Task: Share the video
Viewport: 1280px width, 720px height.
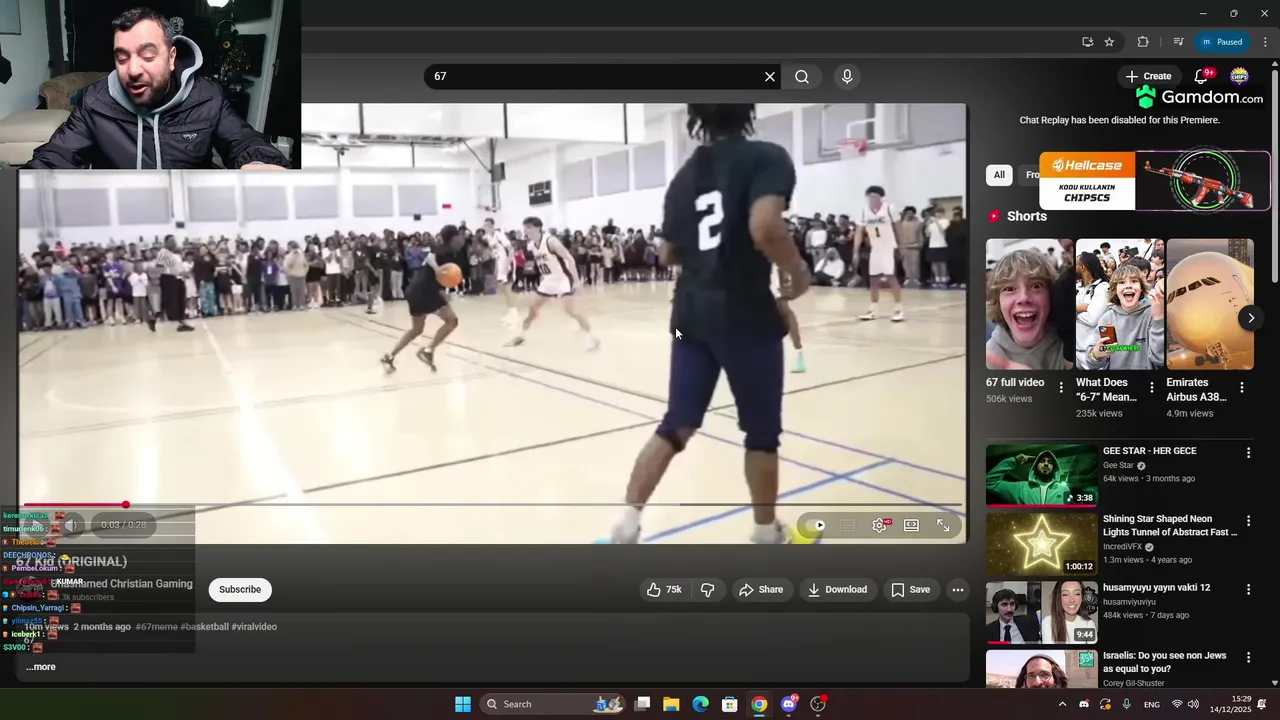Action: click(761, 590)
